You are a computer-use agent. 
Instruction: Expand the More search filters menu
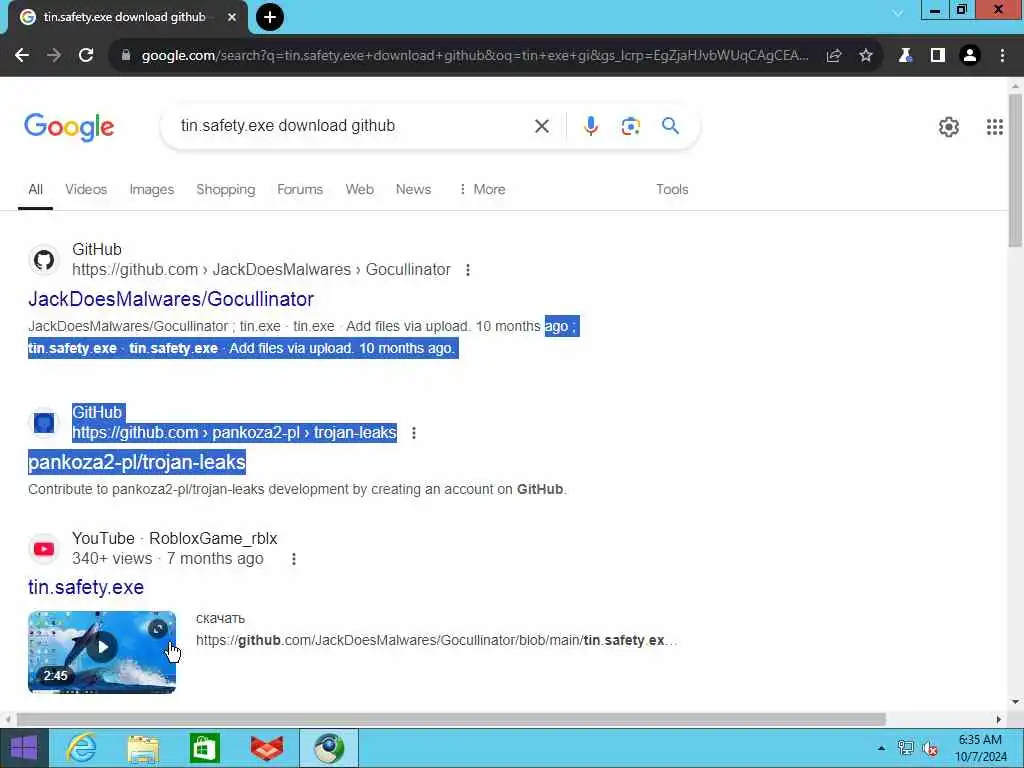point(482,189)
